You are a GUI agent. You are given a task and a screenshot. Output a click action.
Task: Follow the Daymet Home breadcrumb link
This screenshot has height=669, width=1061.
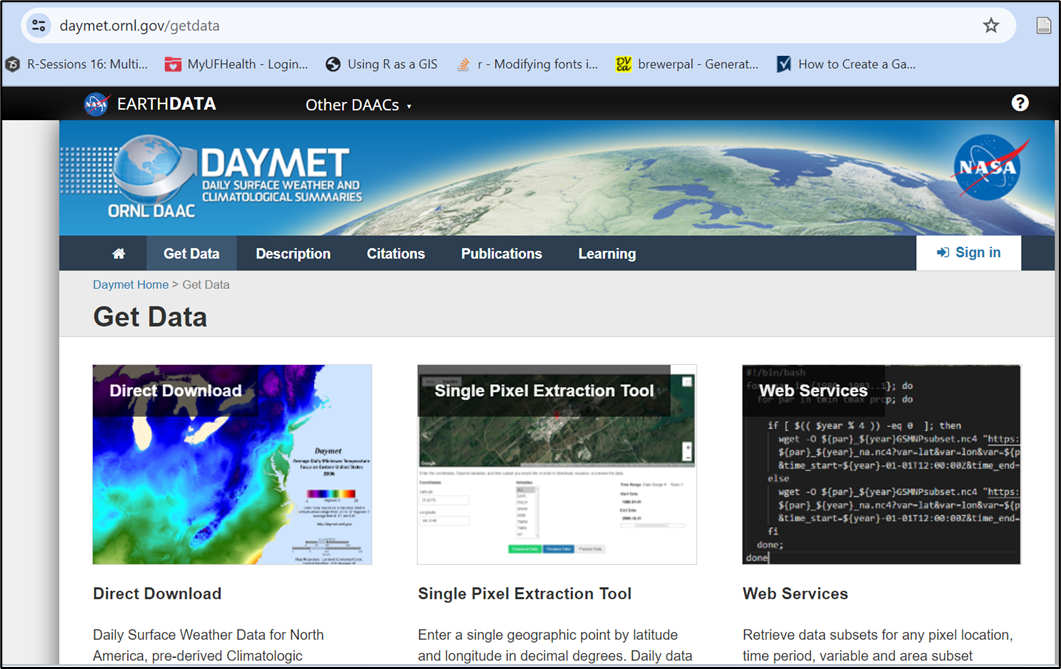point(131,285)
